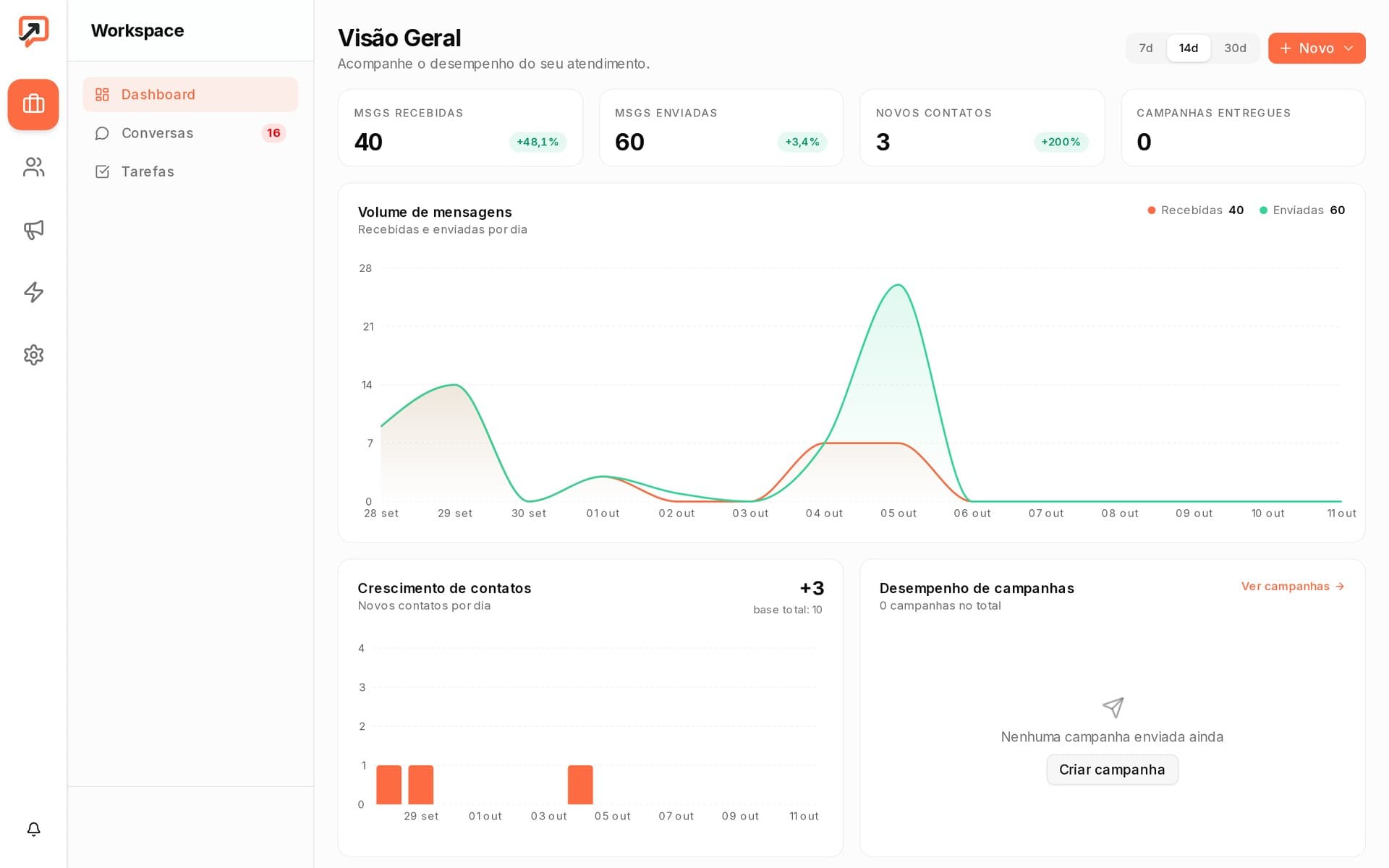
Task: Switch period to 7d
Action: click(x=1146, y=48)
